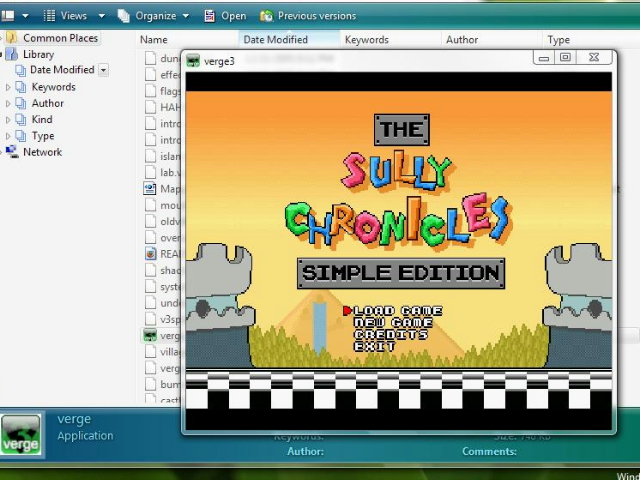Open the Organize dropdown arrow

pos(185,16)
